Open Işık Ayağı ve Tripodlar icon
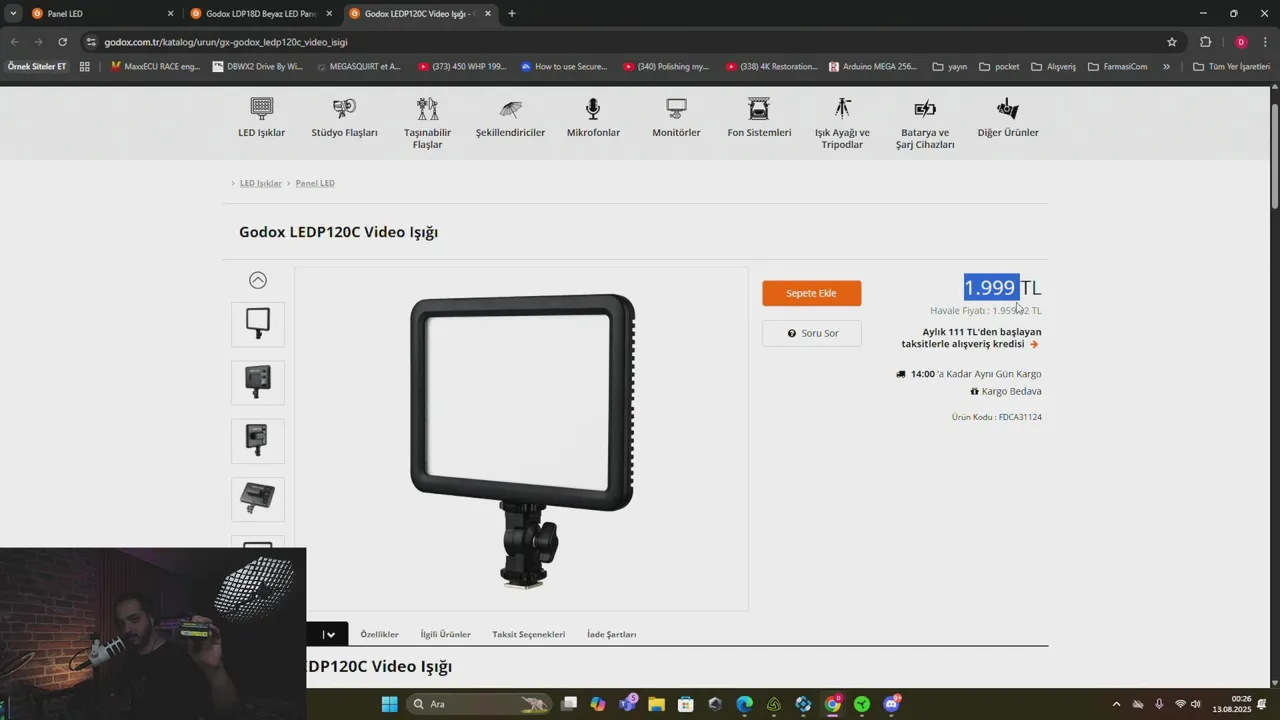This screenshot has height=720, width=1280. (x=842, y=108)
